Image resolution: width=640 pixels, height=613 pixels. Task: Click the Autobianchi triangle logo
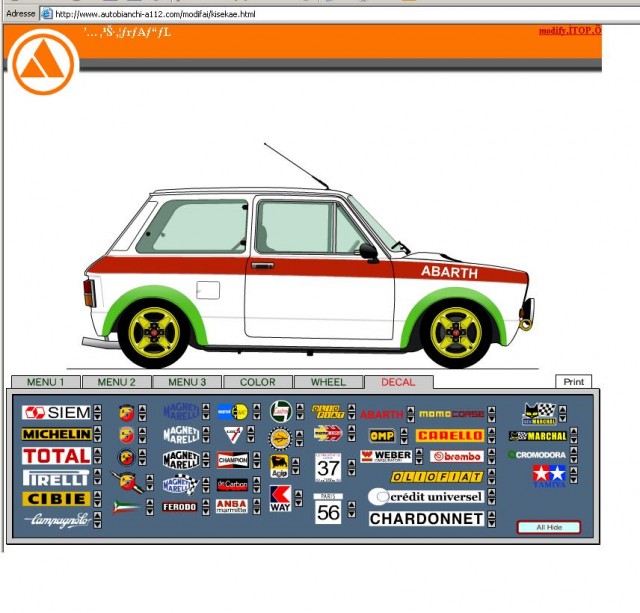43,62
